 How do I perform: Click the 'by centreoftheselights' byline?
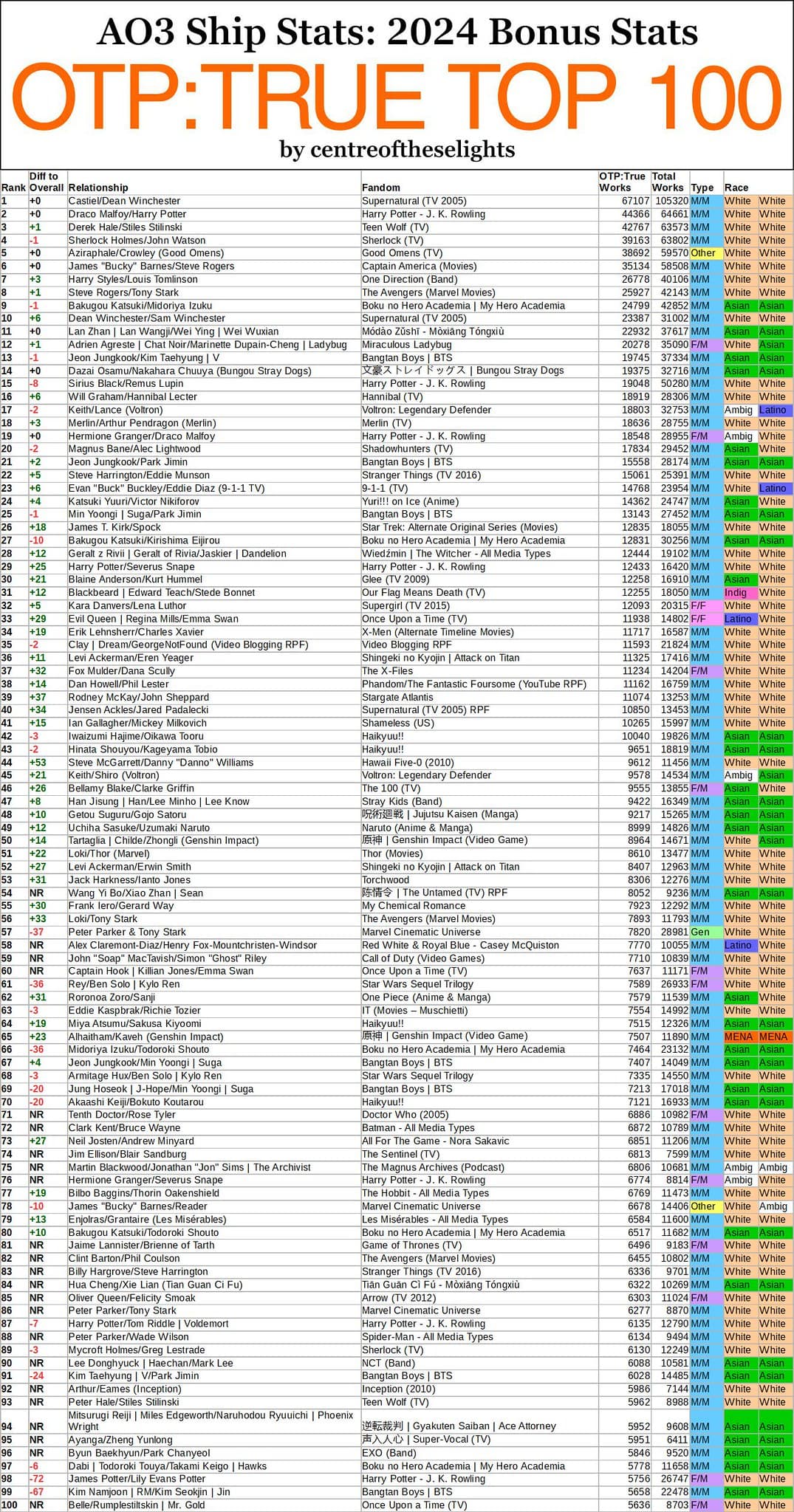click(x=397, y=149)
